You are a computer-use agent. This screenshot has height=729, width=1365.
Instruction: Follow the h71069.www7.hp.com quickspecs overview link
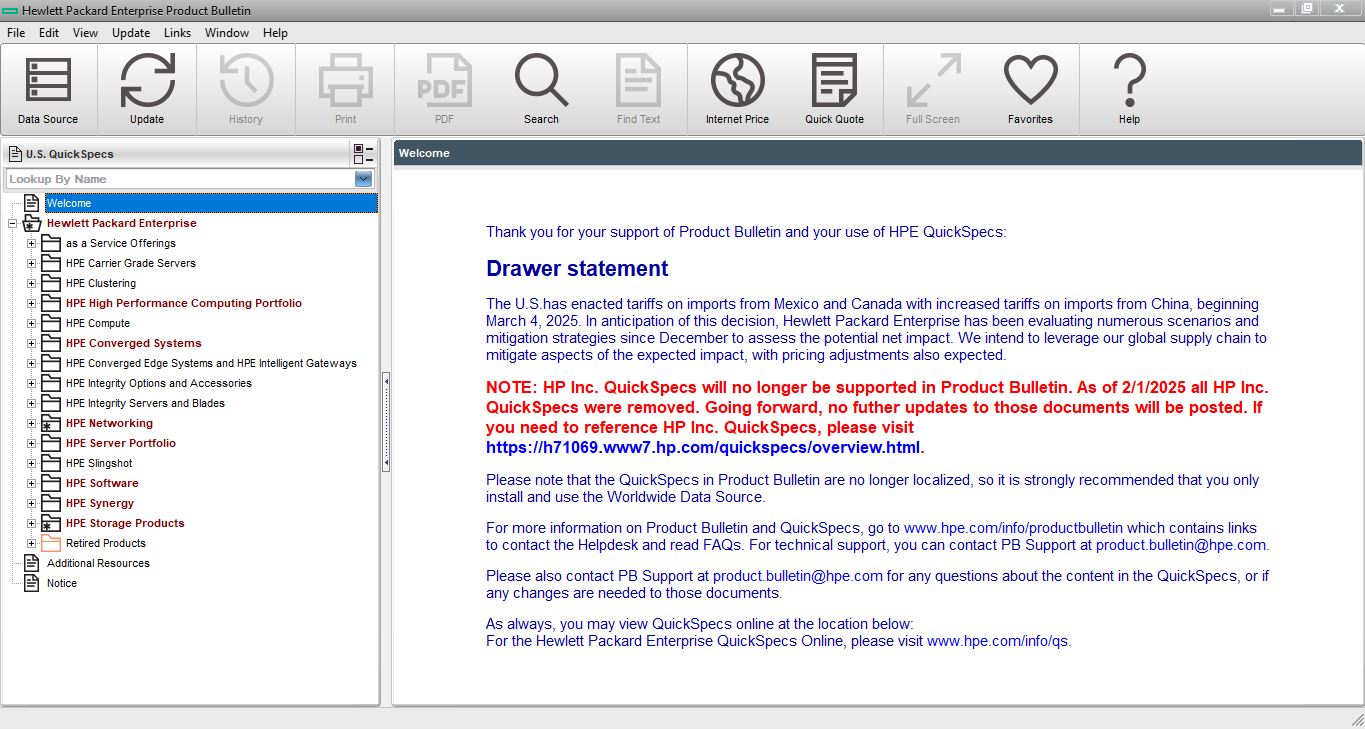tap(703, 447)
